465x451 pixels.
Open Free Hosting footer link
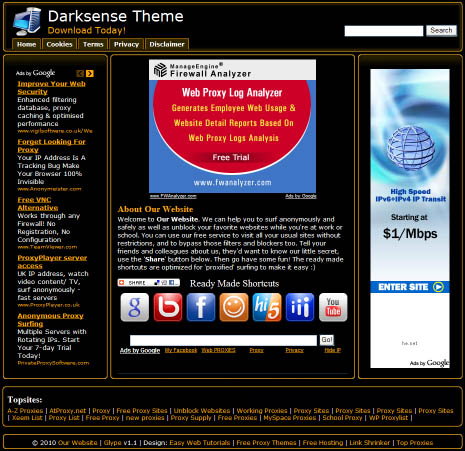(323, 443)
